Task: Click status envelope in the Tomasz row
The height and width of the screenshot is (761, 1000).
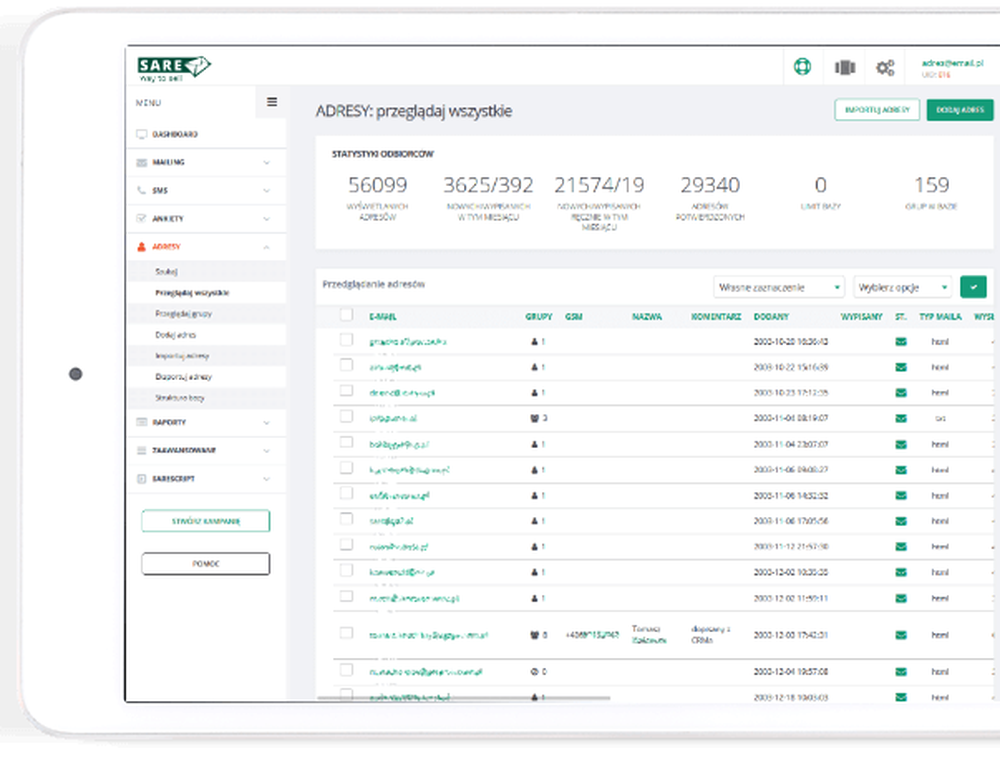Action: 901,635
